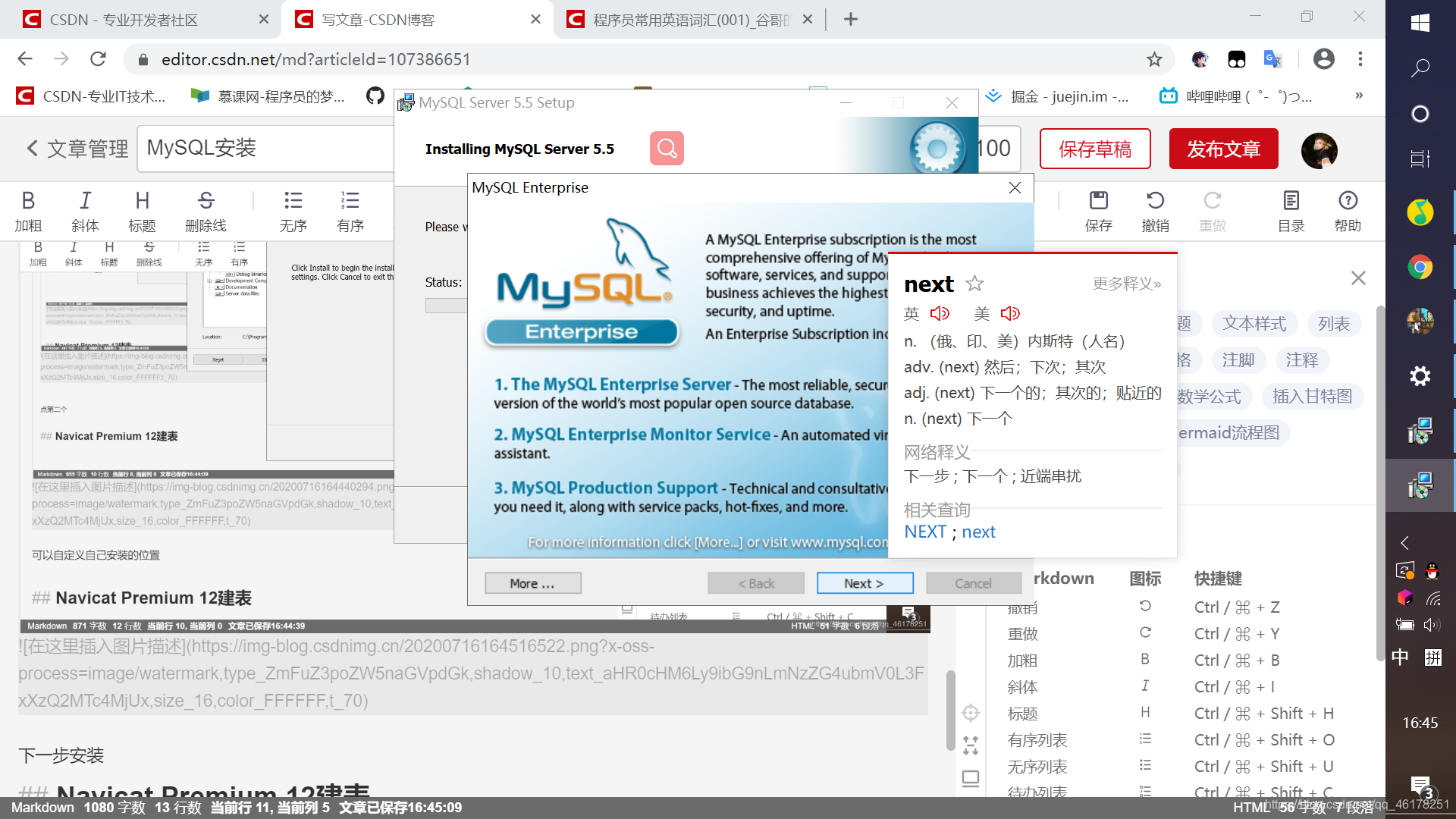Open the CSDN-专业IT技术 bookmark
The image size is (1456, 819).
click(x=92, y=96)
